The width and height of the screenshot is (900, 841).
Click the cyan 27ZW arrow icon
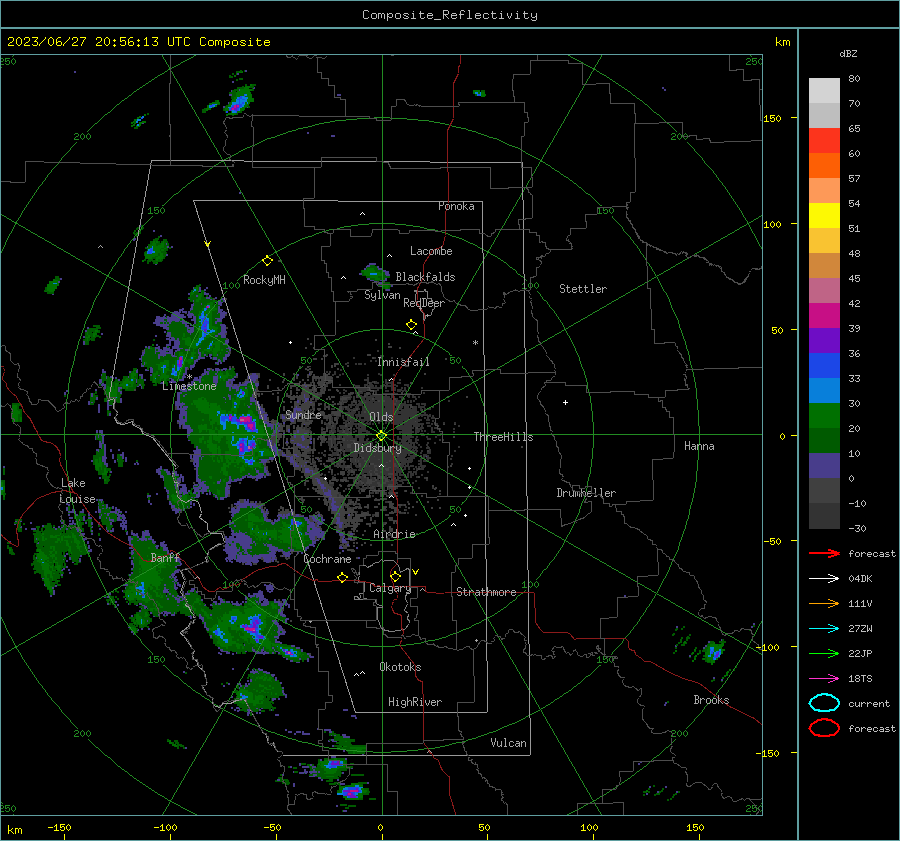click(824, 629)
